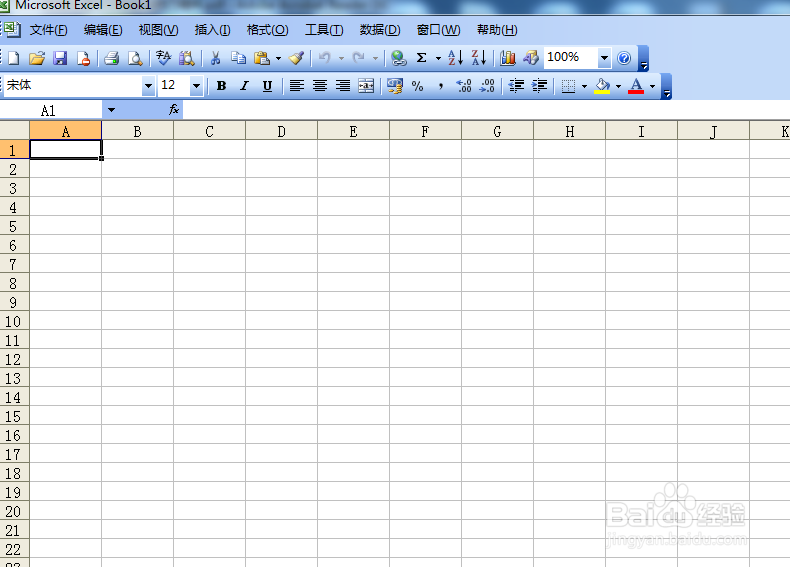
Task: Open the 帮助(H) menu
Action: click(x=497, y=30)
